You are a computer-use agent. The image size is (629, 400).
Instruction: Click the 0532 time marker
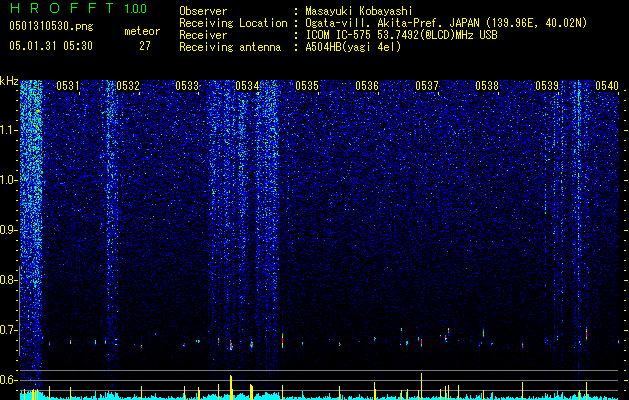[128, 85]
